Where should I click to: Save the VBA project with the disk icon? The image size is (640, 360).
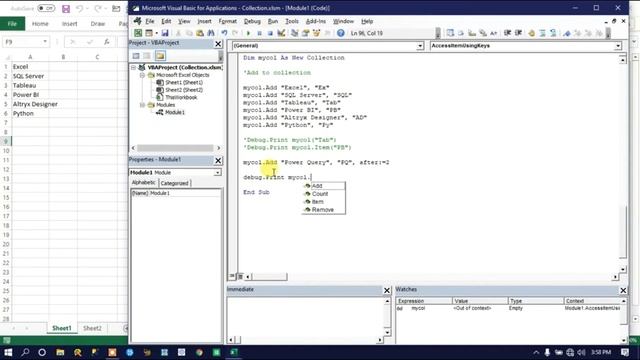pos(165,33)
